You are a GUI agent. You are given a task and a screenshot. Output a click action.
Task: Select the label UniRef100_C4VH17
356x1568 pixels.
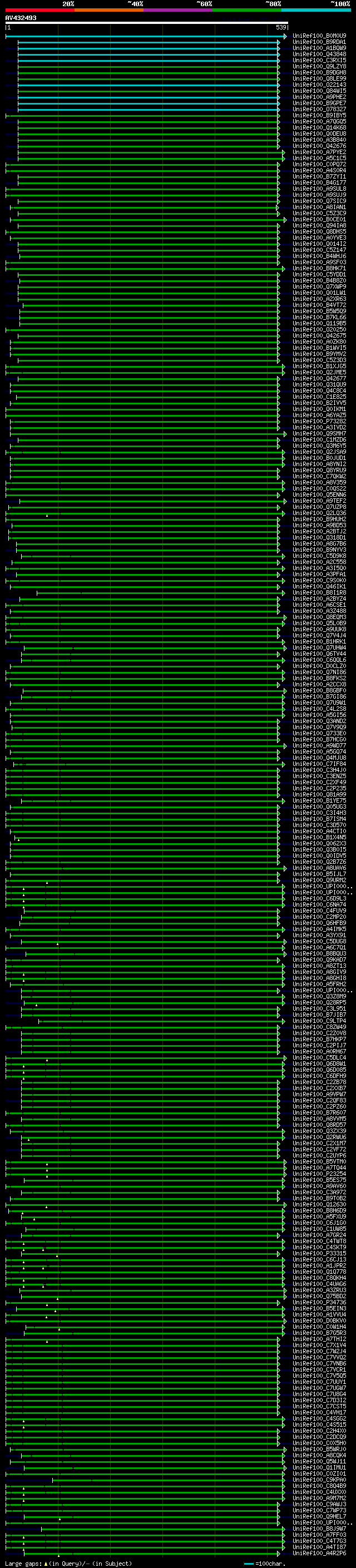pyautogui.click(x=319, y=1413)
